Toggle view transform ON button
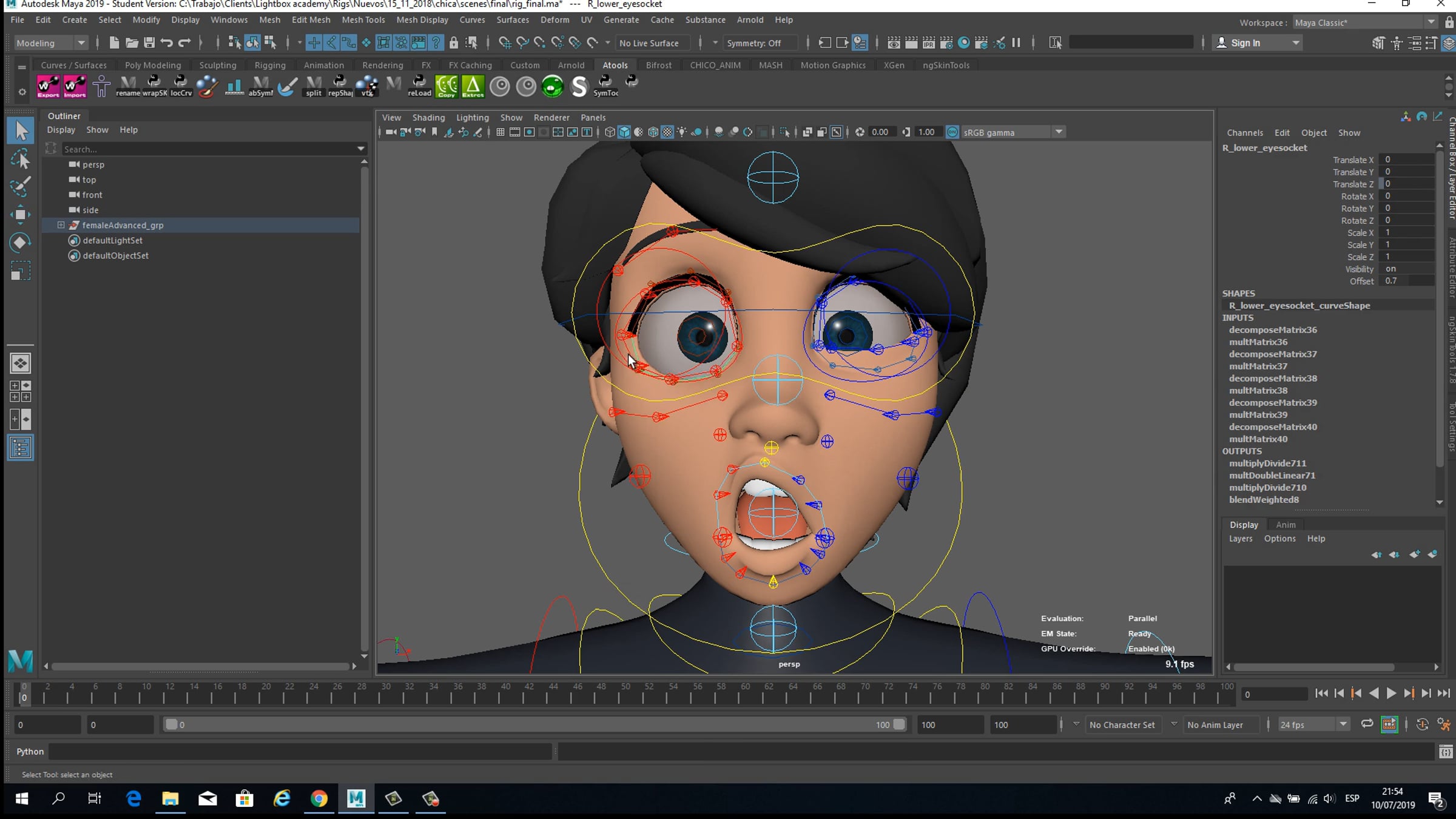1456x819 pixels. [x=952, y=132]
